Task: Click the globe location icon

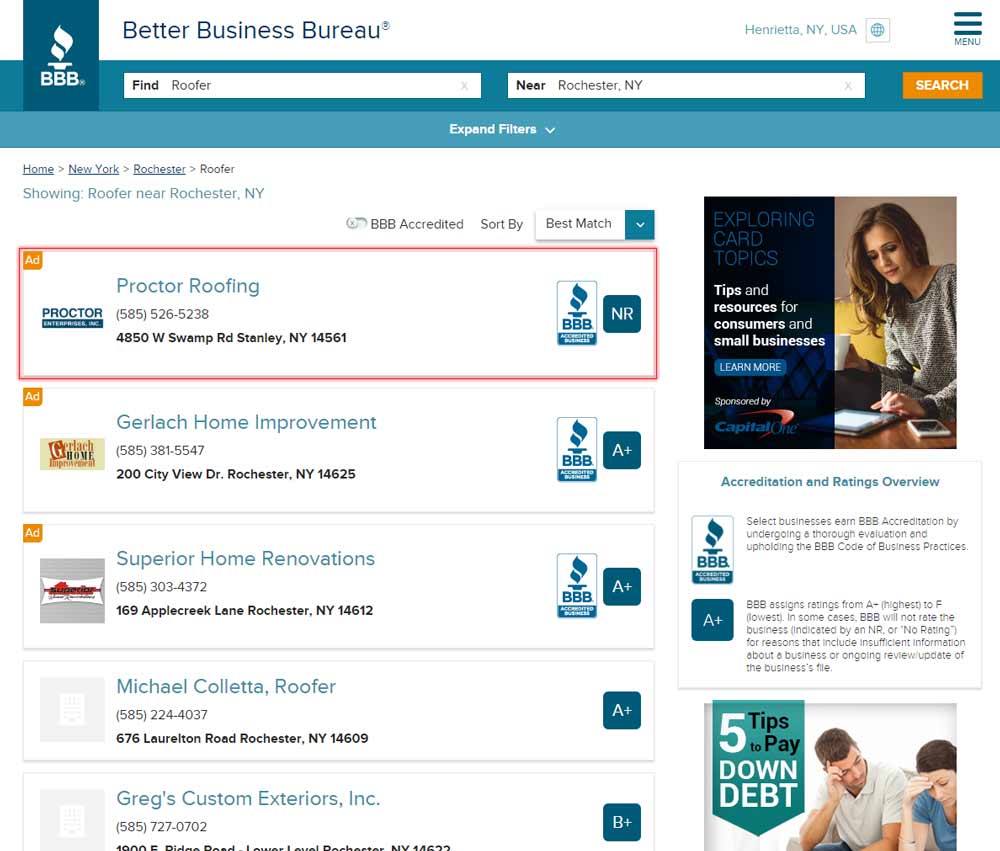Action: (x=877, y=30)
